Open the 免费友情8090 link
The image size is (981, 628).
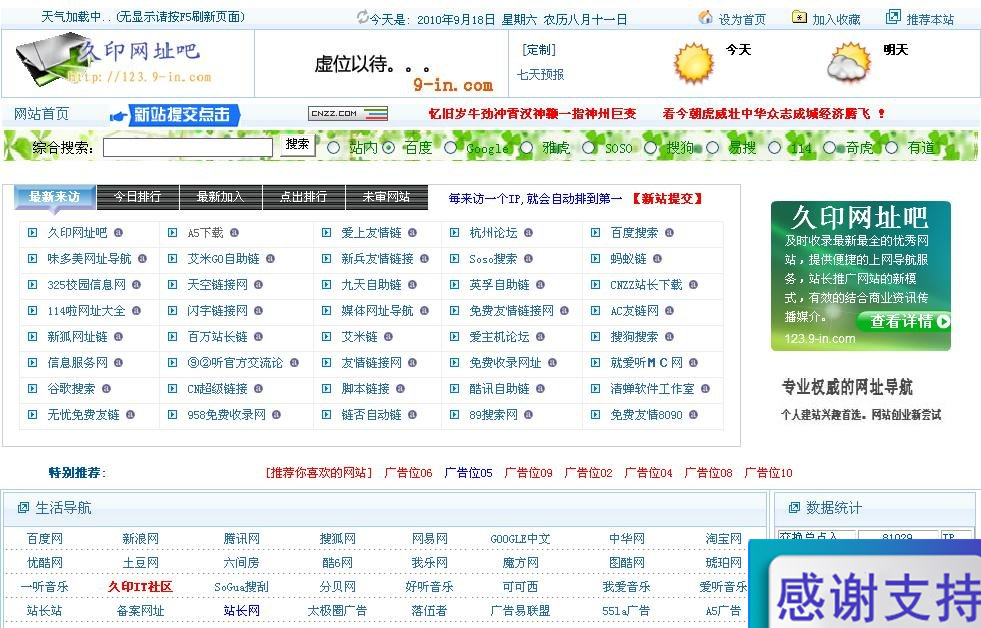point(646,415)
